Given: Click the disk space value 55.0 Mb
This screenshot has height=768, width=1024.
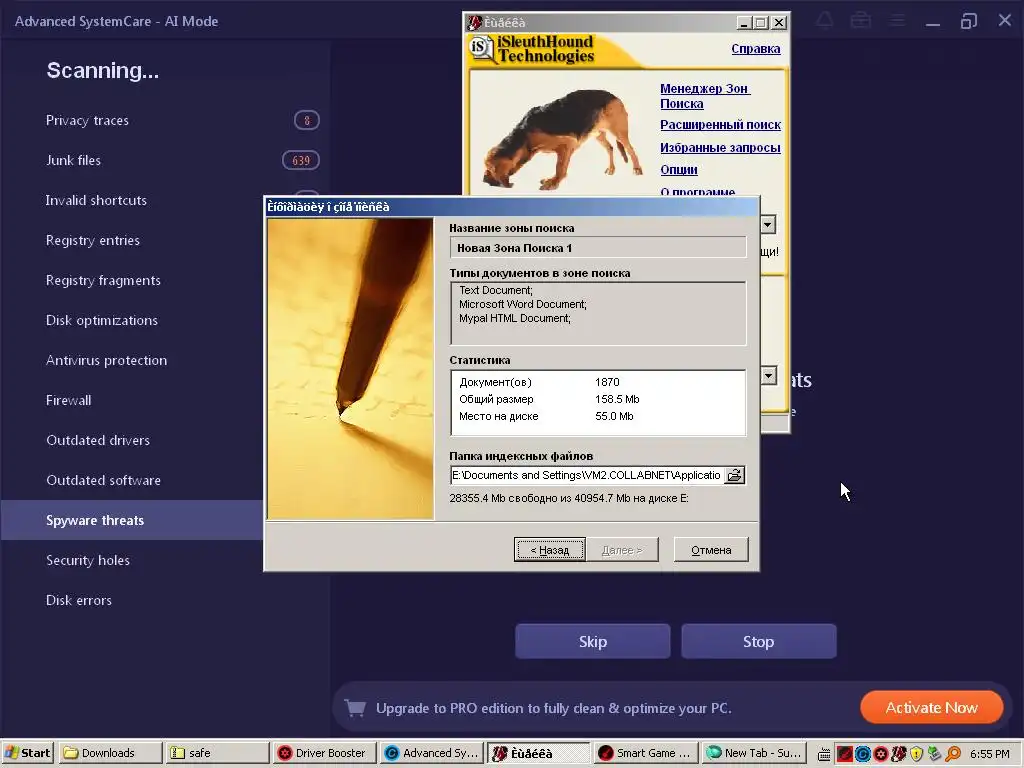Looking at the screenshot, I should [x=614, y=416].
